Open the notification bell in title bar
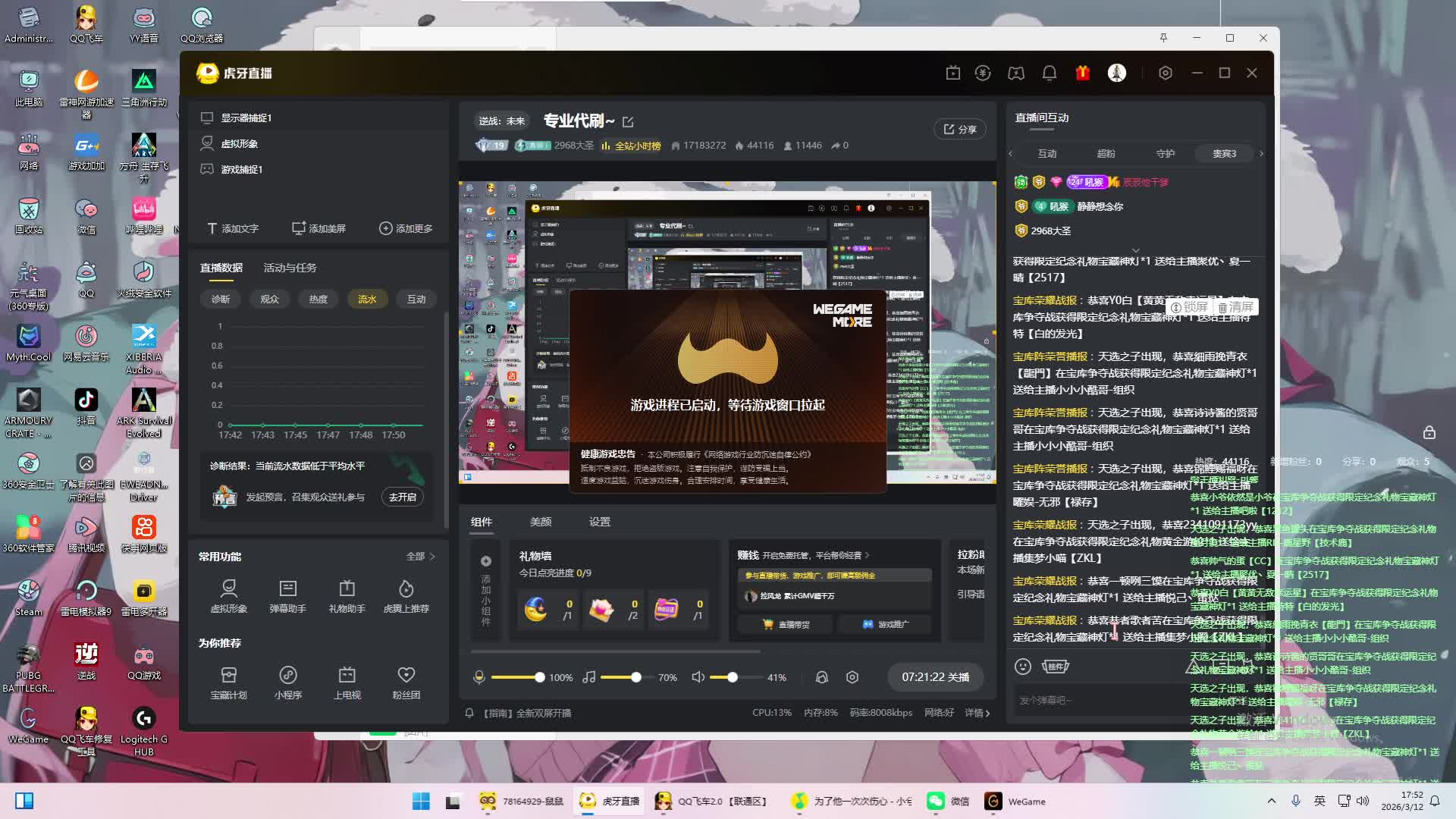The width and height of the screenshot is (1456, 819). (x=1049, y=73)
